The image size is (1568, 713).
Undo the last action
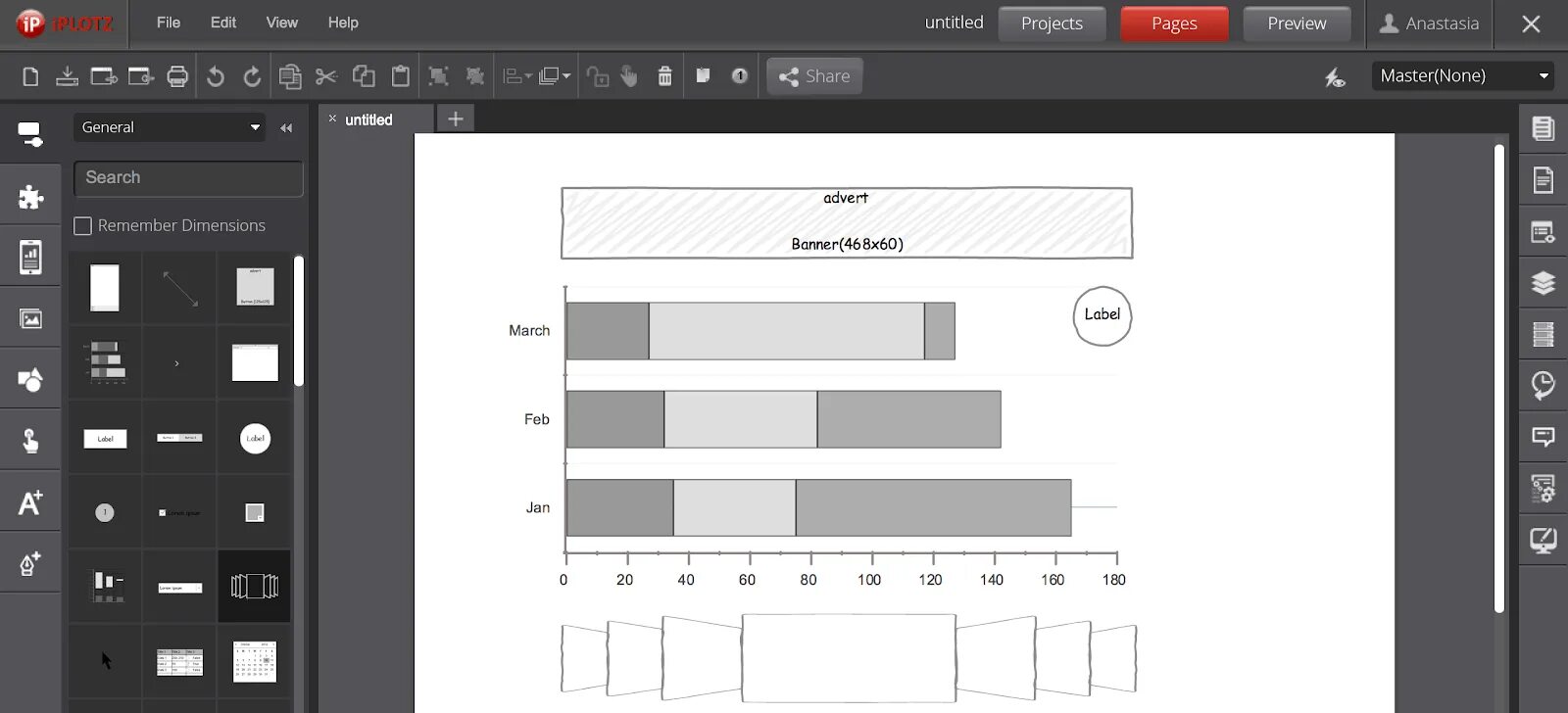216,76
